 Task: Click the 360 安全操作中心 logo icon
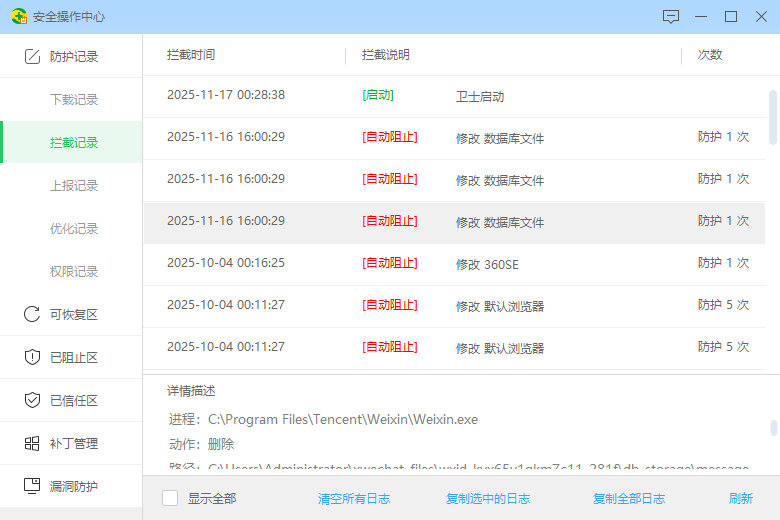point(19,16)
